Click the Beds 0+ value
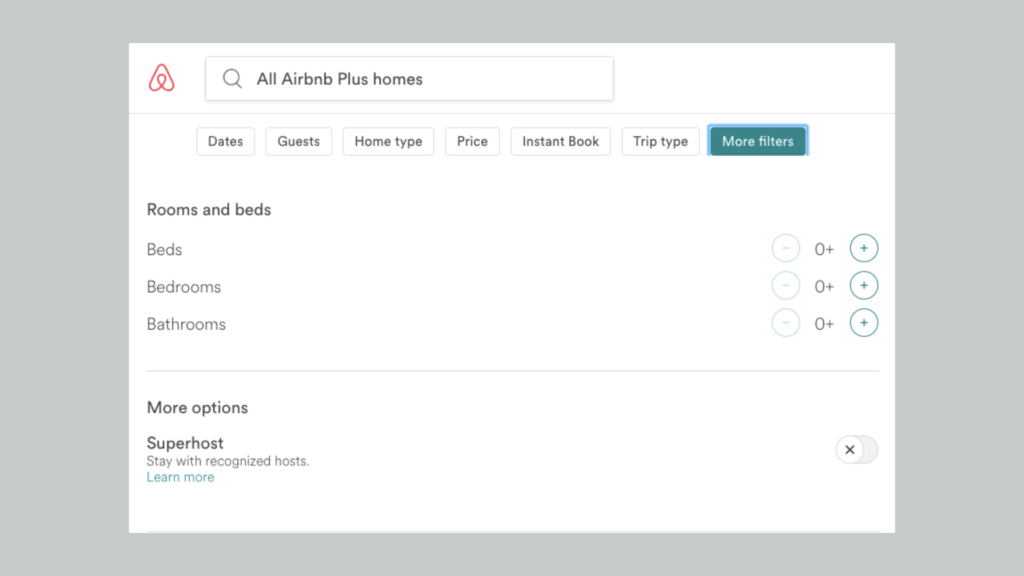1024x576 pixels. tap(824, 249)
